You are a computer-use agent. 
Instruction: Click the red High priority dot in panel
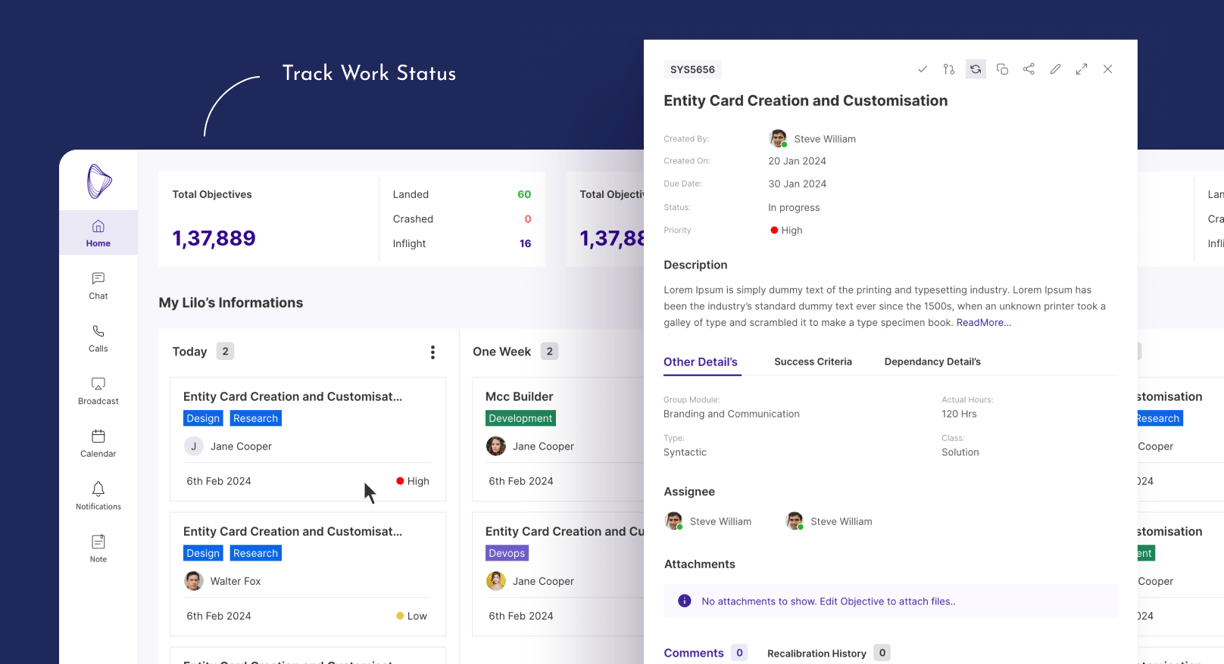click(x=774, y=230)
